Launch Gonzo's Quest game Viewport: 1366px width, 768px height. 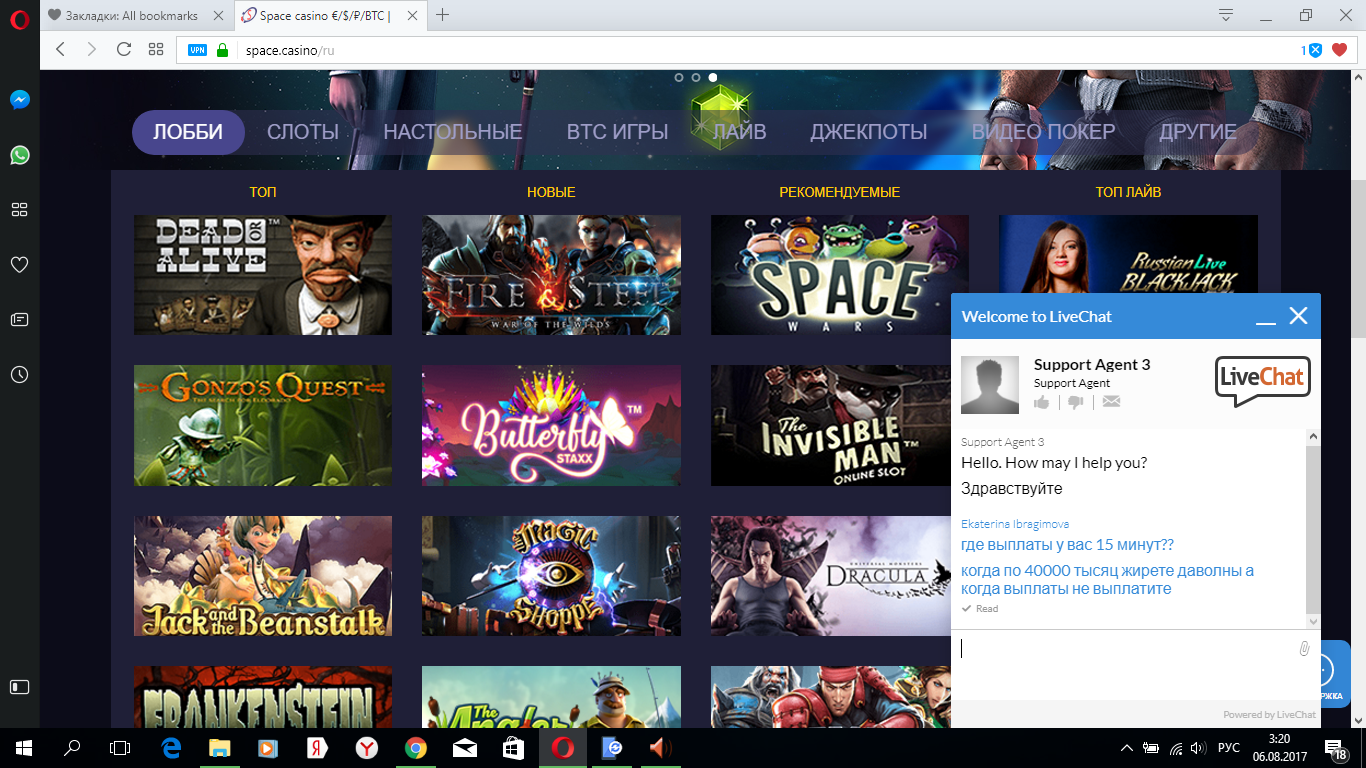(263, 425)
